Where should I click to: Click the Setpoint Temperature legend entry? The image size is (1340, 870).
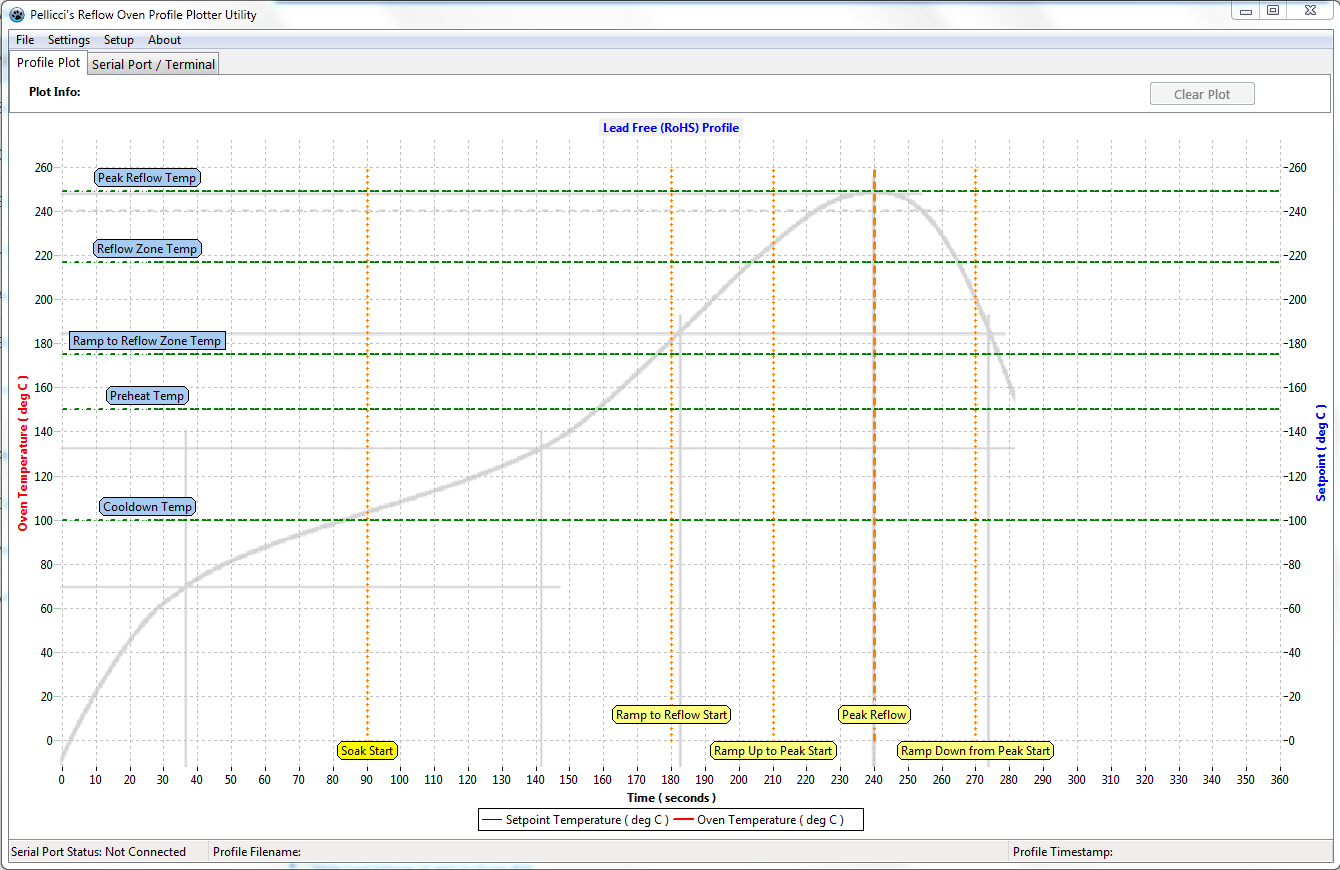(x=576, y=820)
